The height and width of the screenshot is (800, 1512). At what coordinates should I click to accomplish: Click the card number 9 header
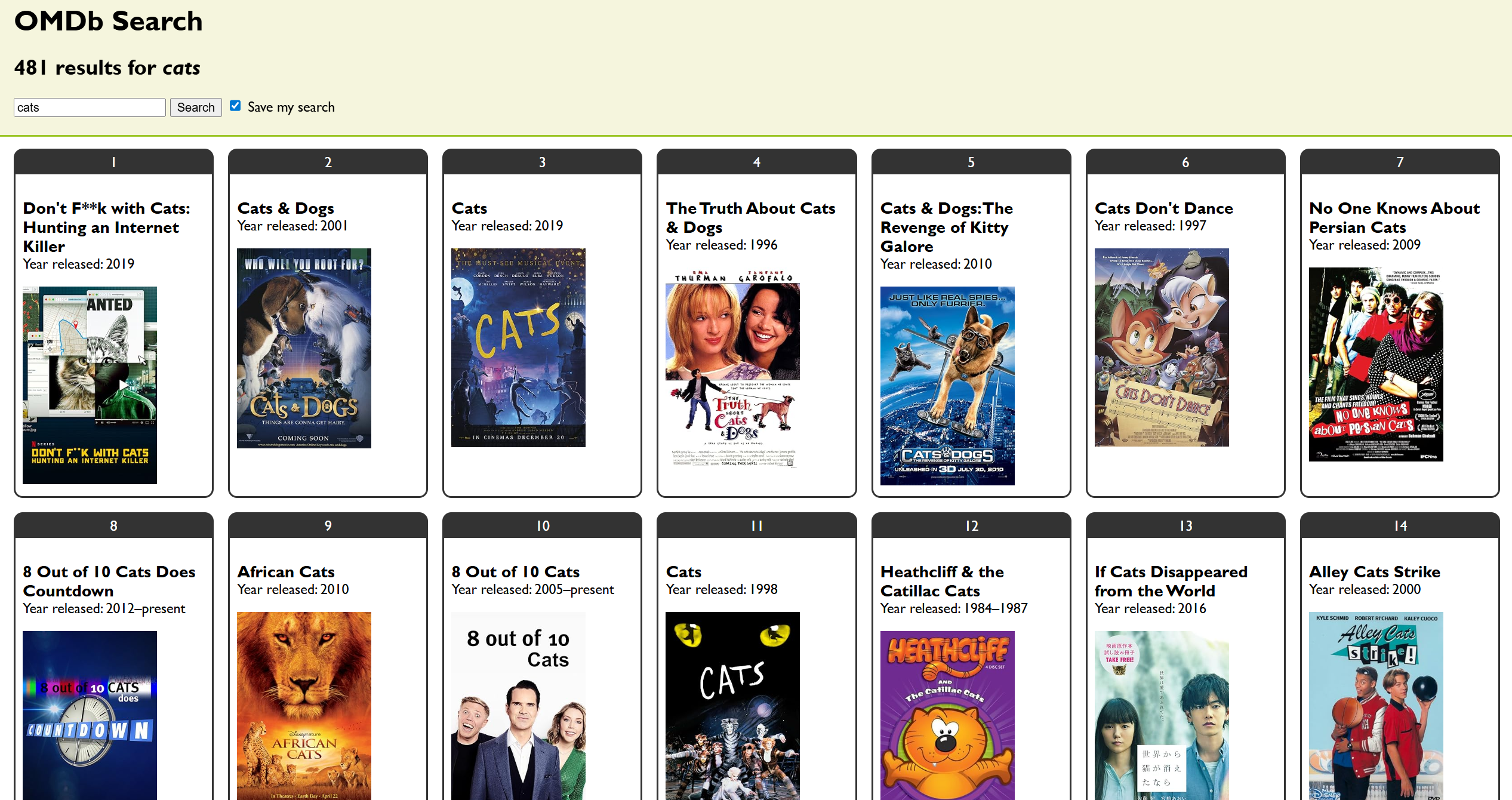[x=328, y=525]
